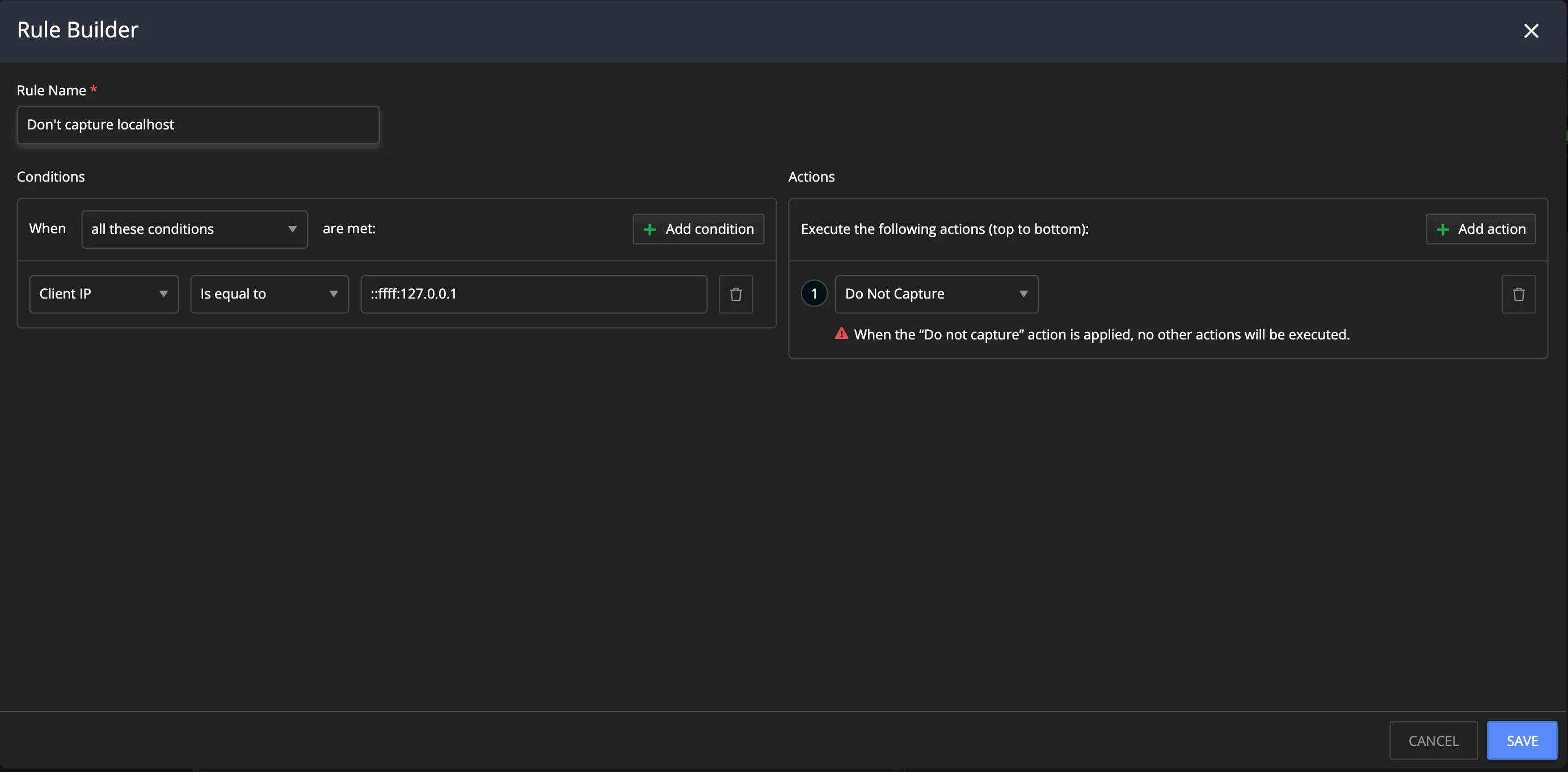Click the arrow on Client IP dropdown
The width and height of the screenshot is (1568, 772).
[x=163, y=293]
